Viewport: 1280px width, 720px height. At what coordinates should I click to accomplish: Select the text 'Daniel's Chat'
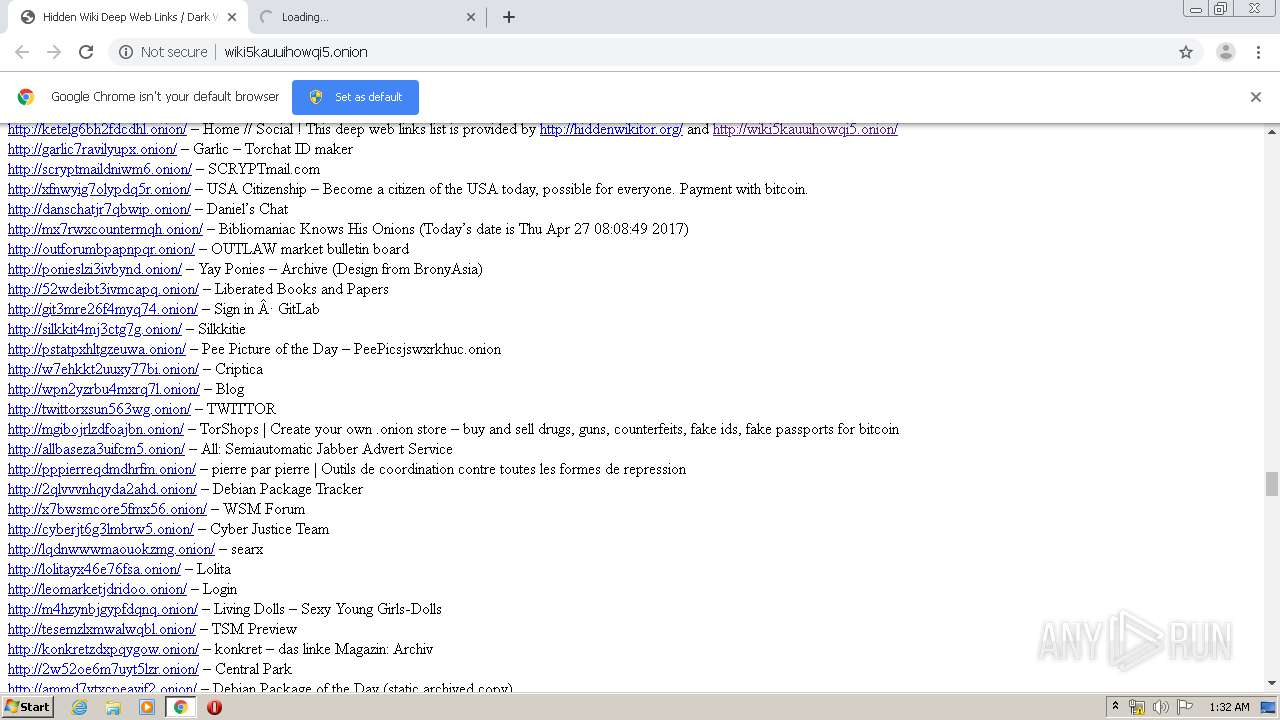point(247,209)
